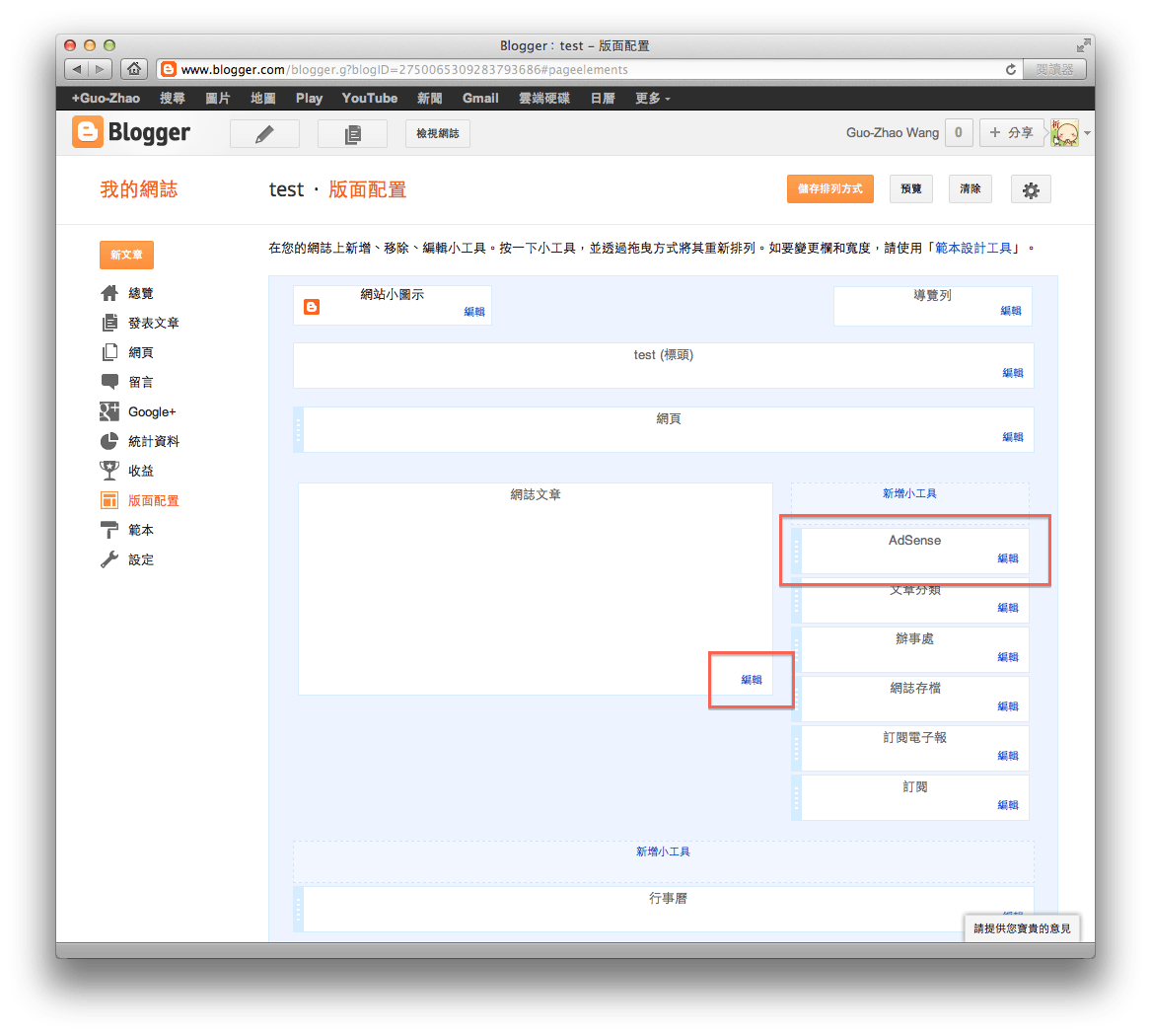Open 統計資料 via the pie chart icon
The height and width of the screenshot is (1036, 1151).
(108, 441)
